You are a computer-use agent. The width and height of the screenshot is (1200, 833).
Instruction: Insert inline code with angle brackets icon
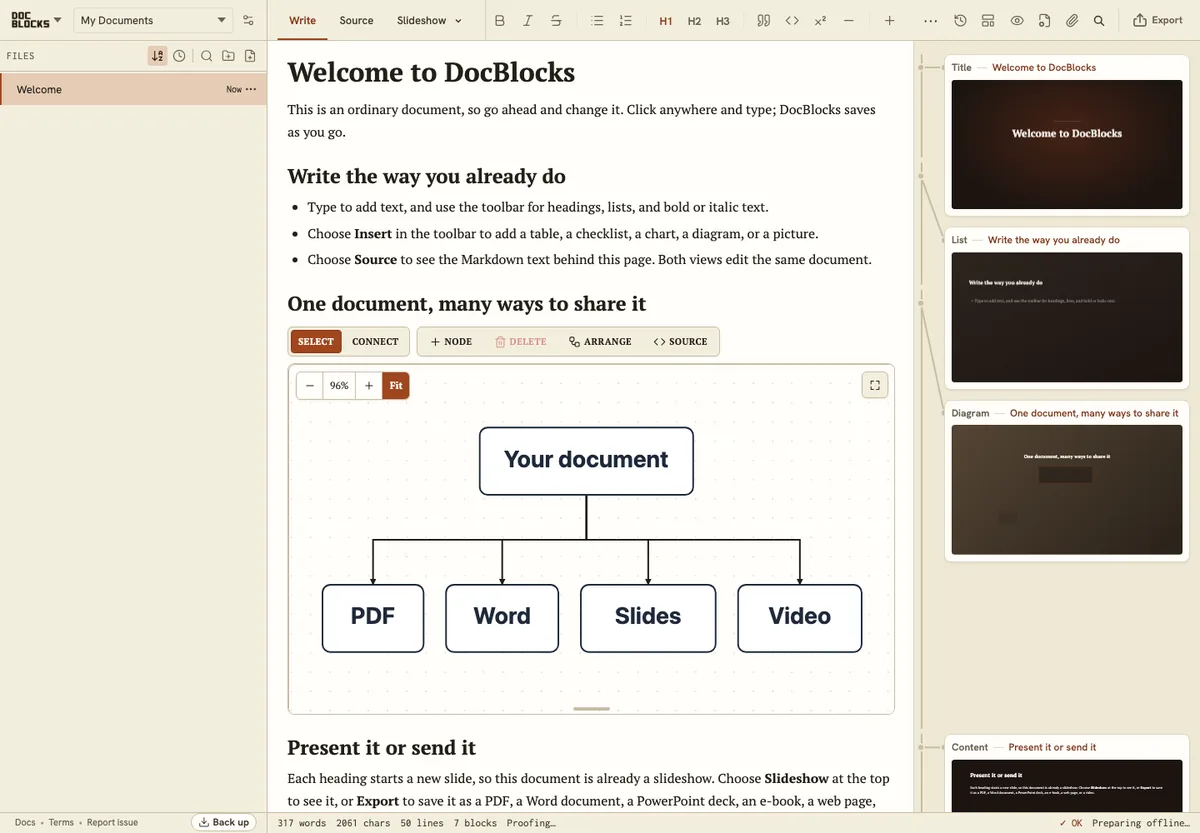point(792,20)
